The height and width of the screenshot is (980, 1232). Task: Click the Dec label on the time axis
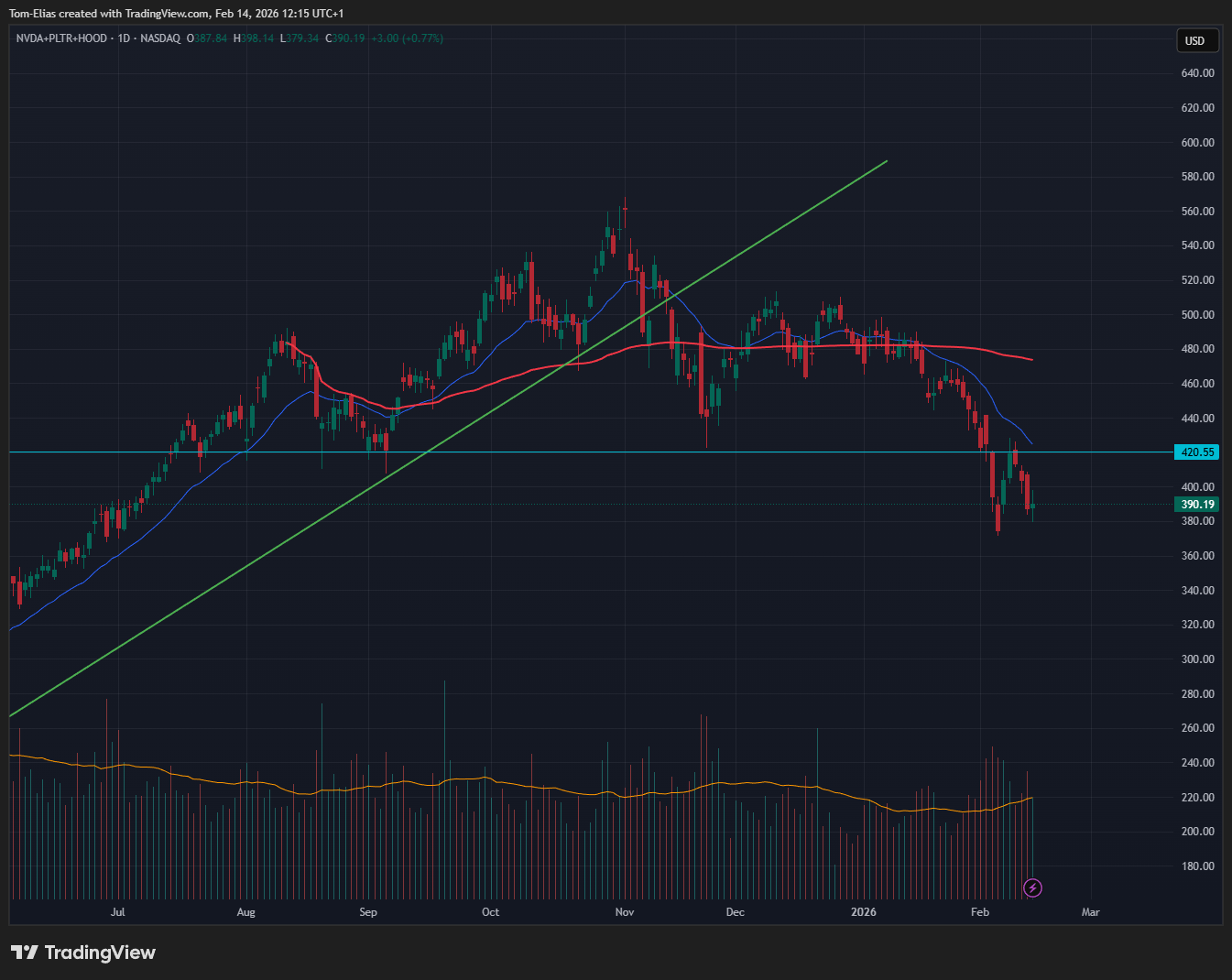(735, 912)
